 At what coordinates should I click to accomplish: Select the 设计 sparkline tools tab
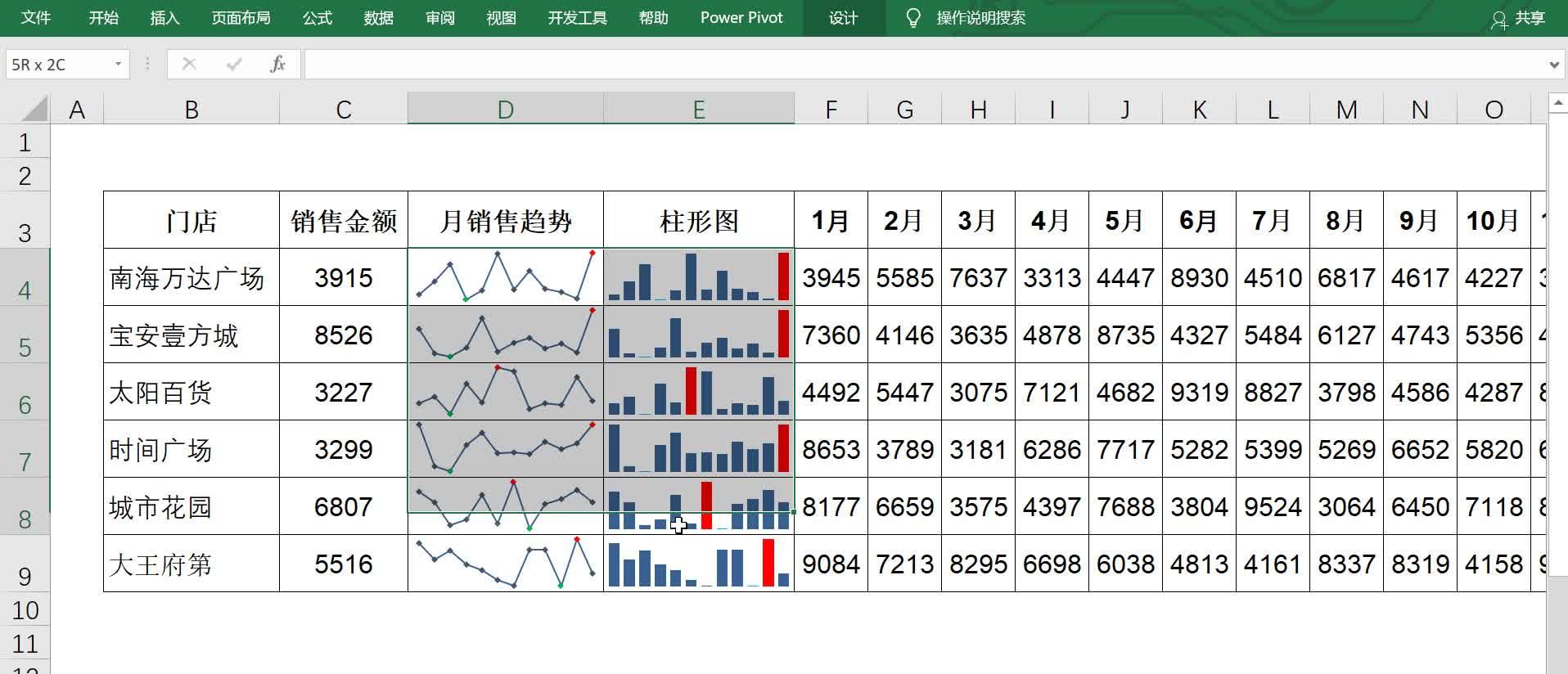tap(844, 17)
